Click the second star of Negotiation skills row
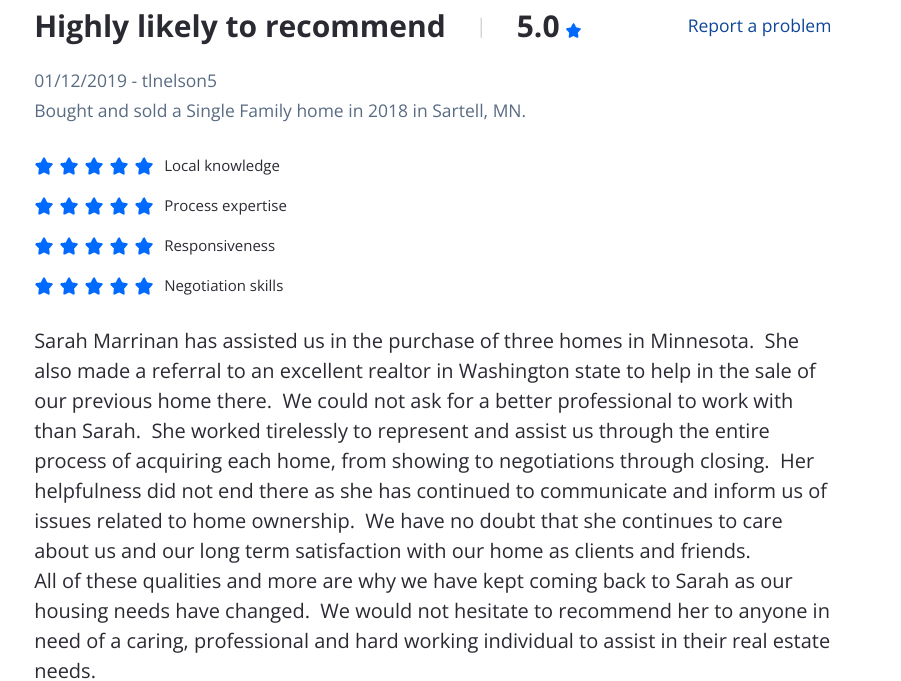Image resolution: width=901 pixels, height=681 pixels. (x=69, y=286)
